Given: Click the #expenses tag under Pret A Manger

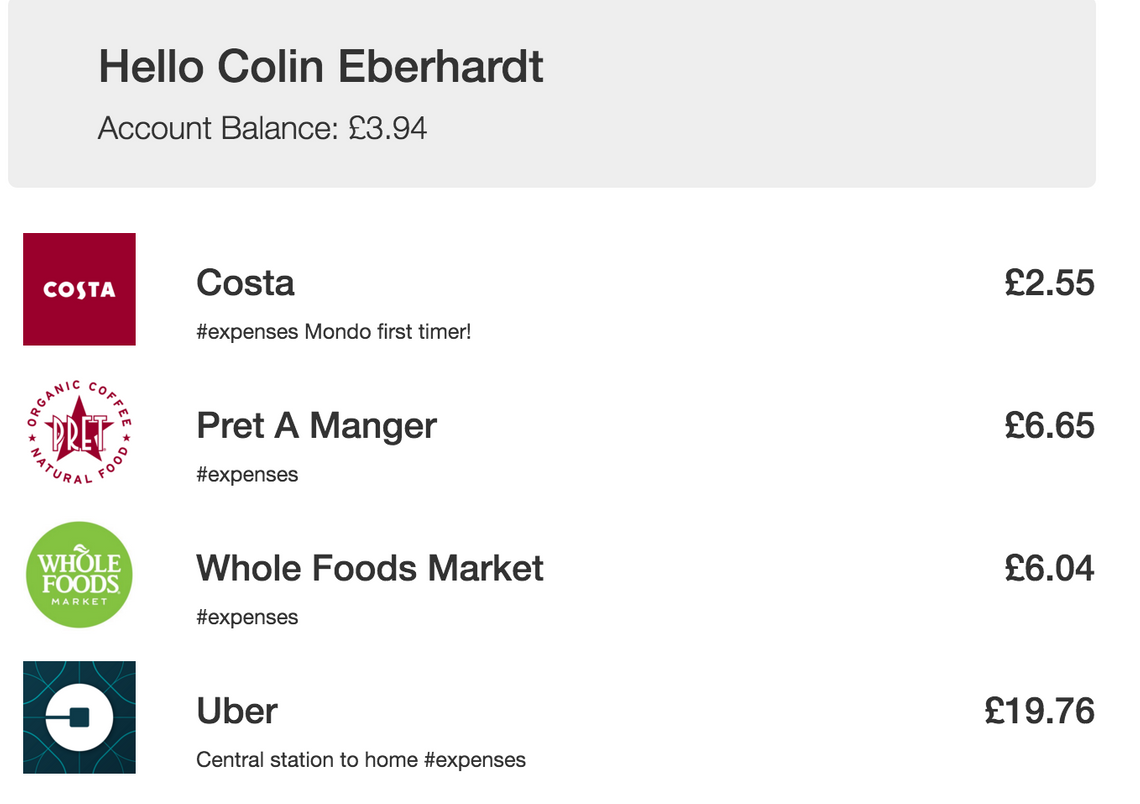Looking at the screenshot, I should click(247, 475).
